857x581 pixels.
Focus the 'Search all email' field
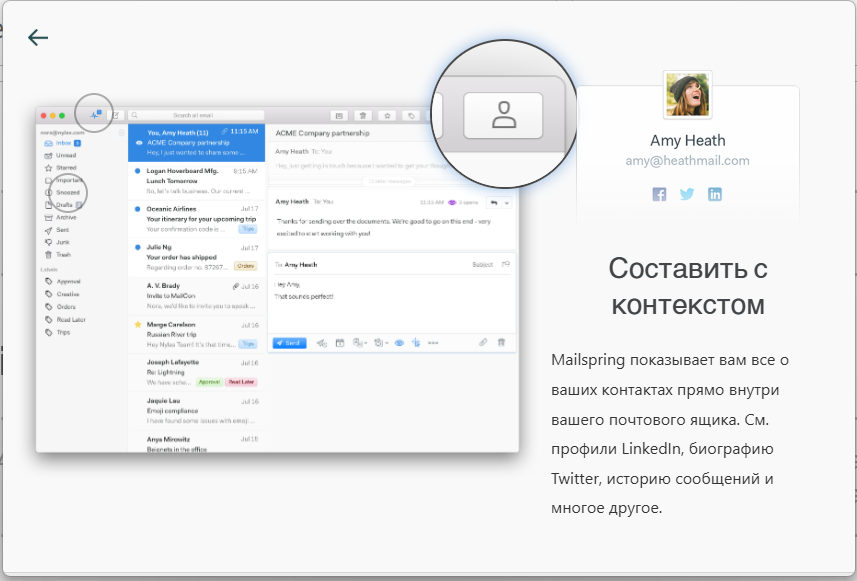pos(196,115)
